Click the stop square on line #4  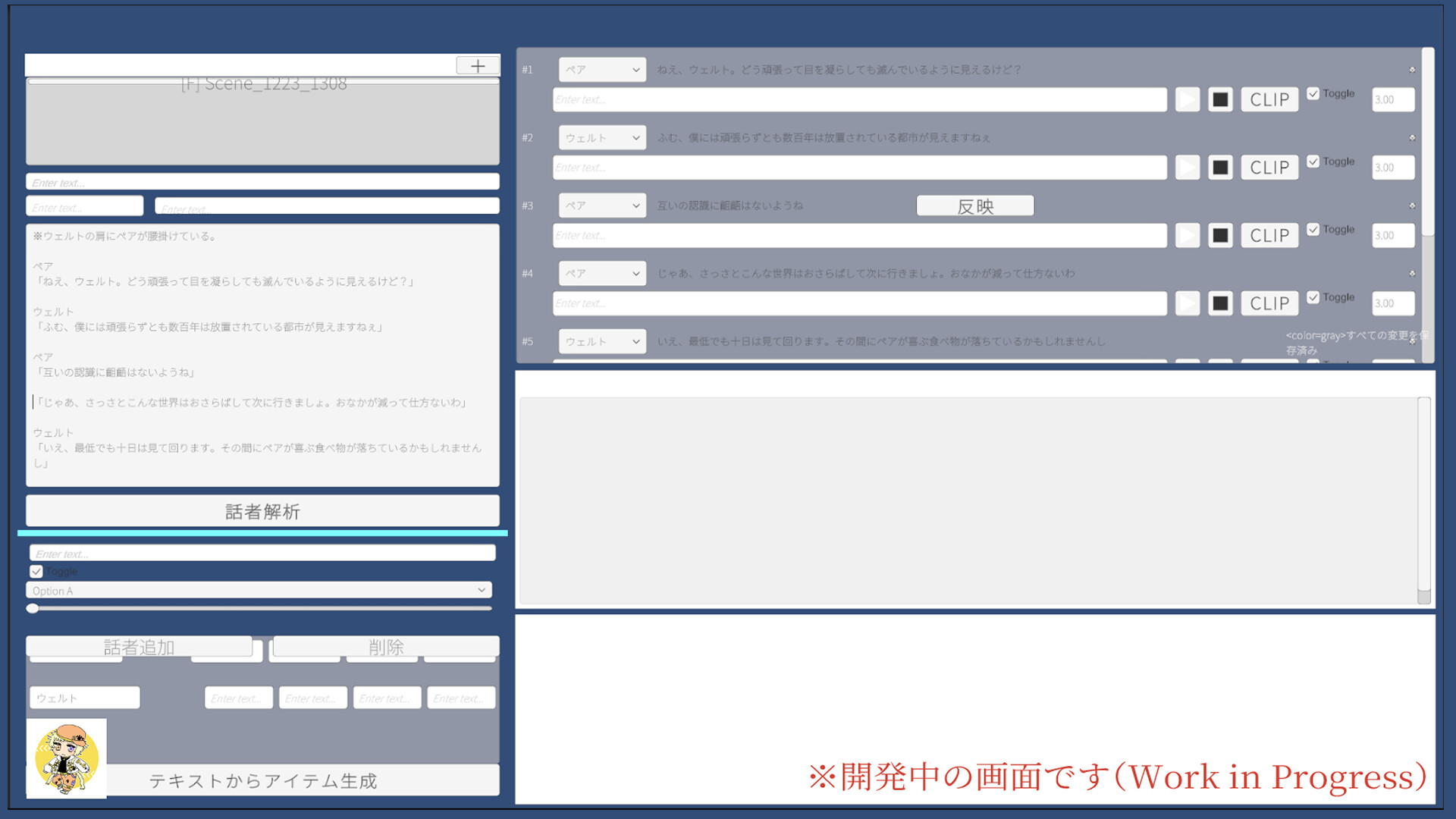[x=1220, y=303]
